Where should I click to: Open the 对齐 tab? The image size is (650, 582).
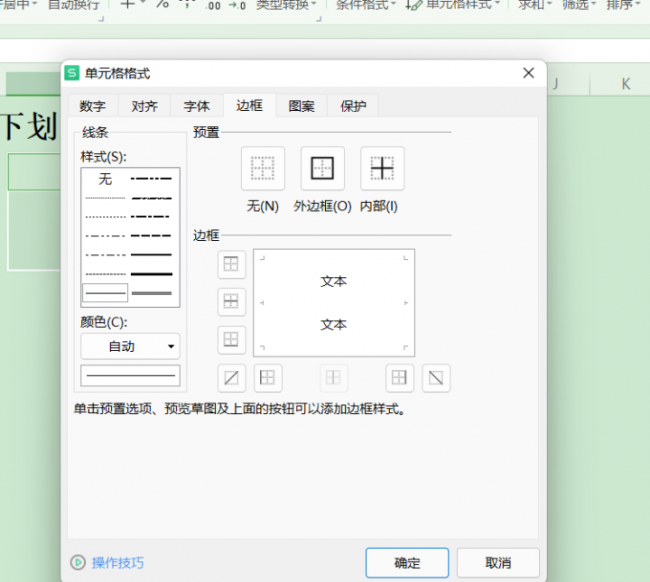pyautogui.click(x=145, y=106)
